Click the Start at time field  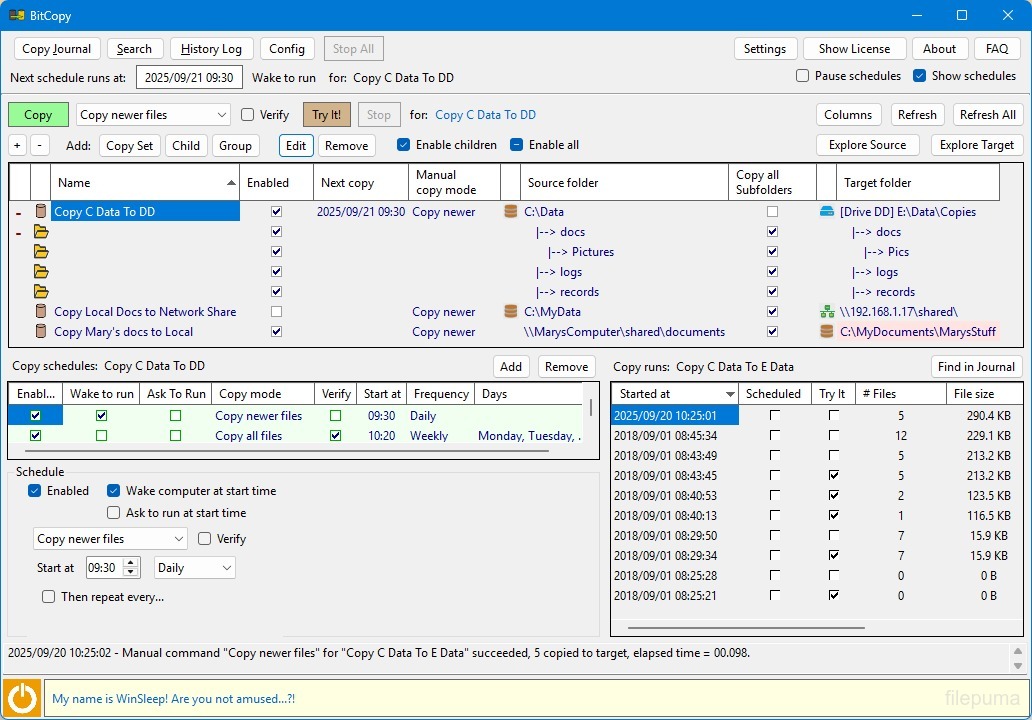(104, 568)
